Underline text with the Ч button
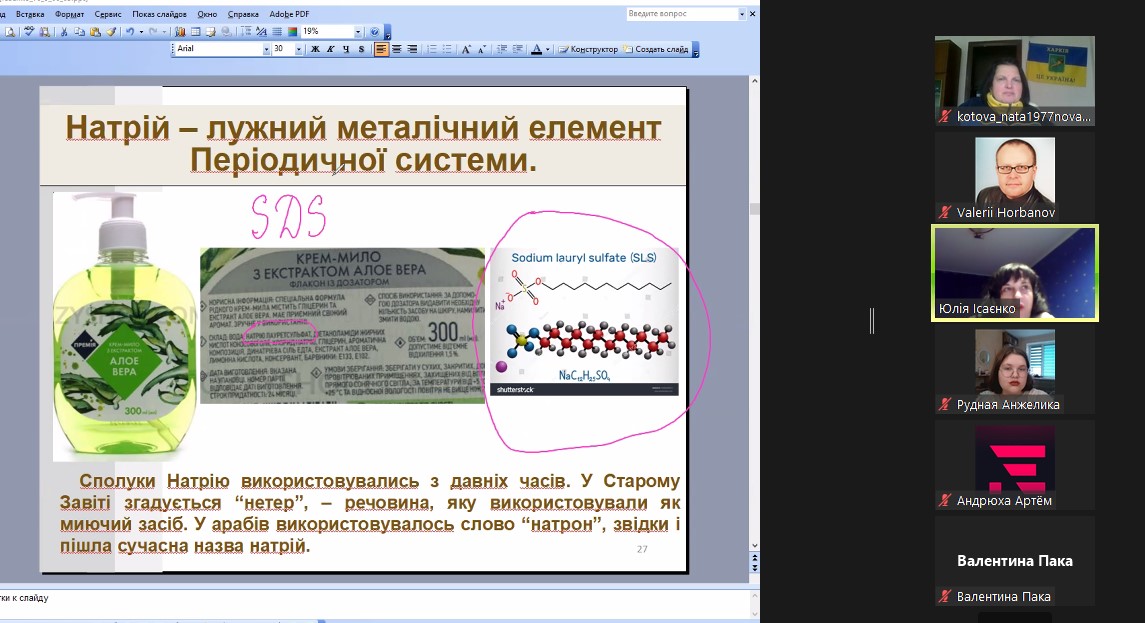Image resolution: width=1145 pixels, height=623 pixels. (346, 50)
